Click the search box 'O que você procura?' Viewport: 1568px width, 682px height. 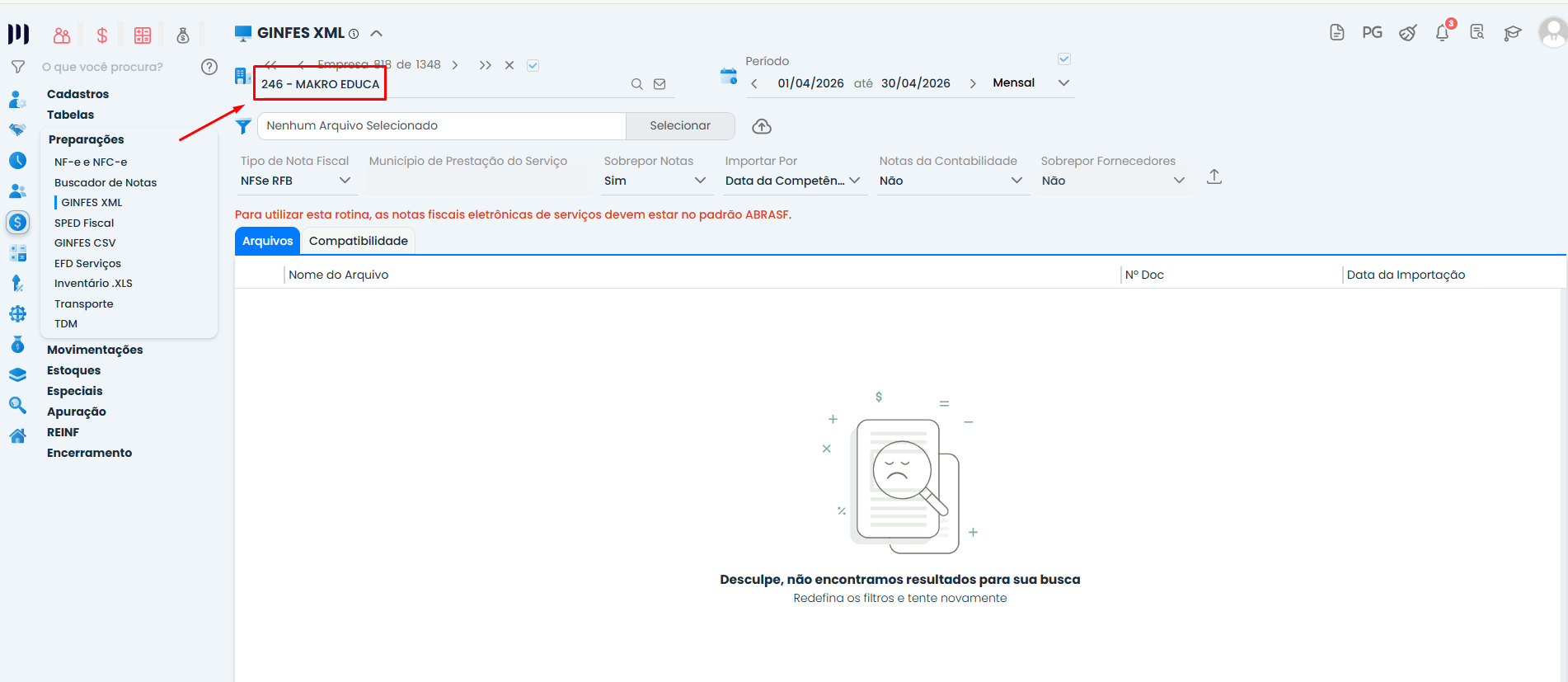click(x=102, y=67)
